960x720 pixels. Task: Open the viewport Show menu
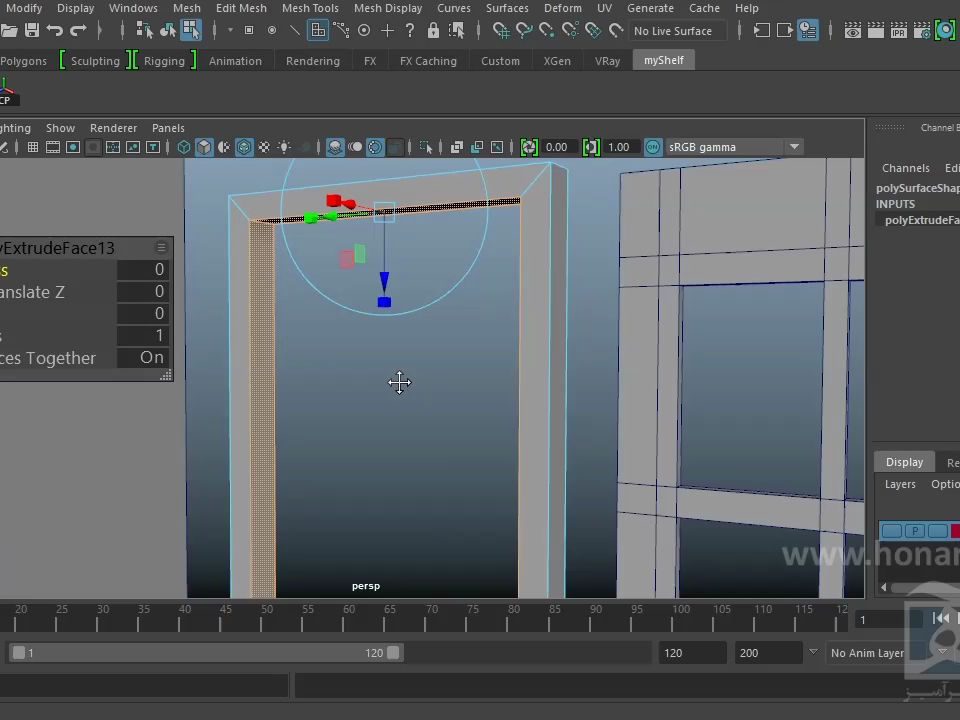60,128
